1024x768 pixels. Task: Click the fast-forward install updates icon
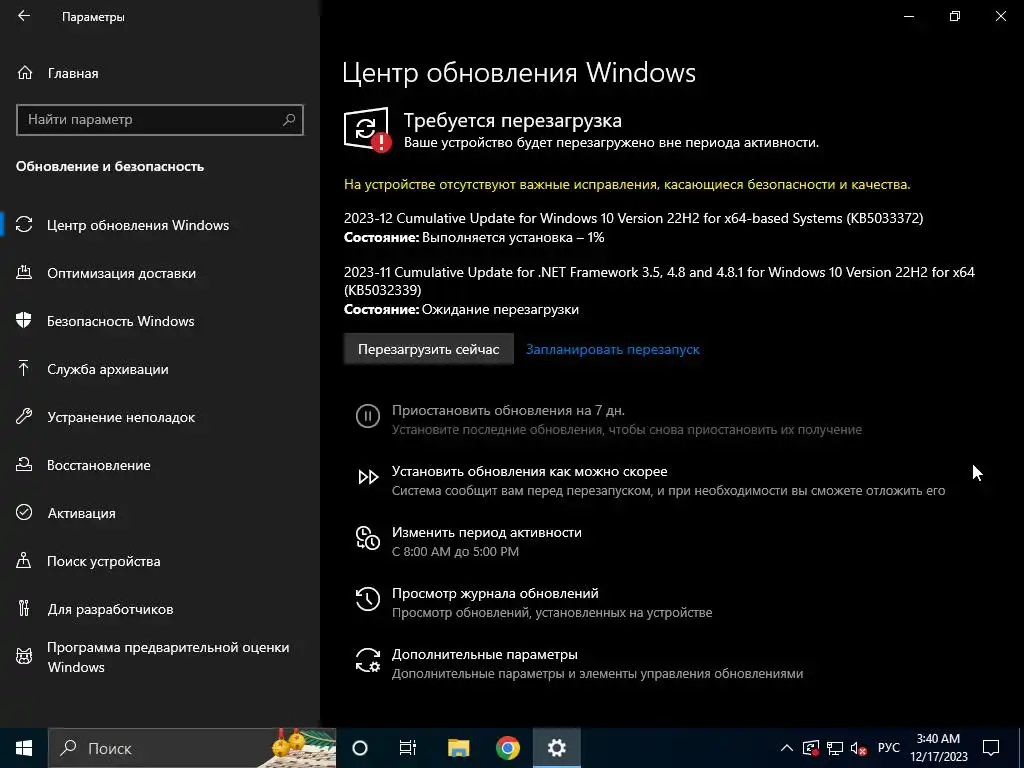point(368,477)
